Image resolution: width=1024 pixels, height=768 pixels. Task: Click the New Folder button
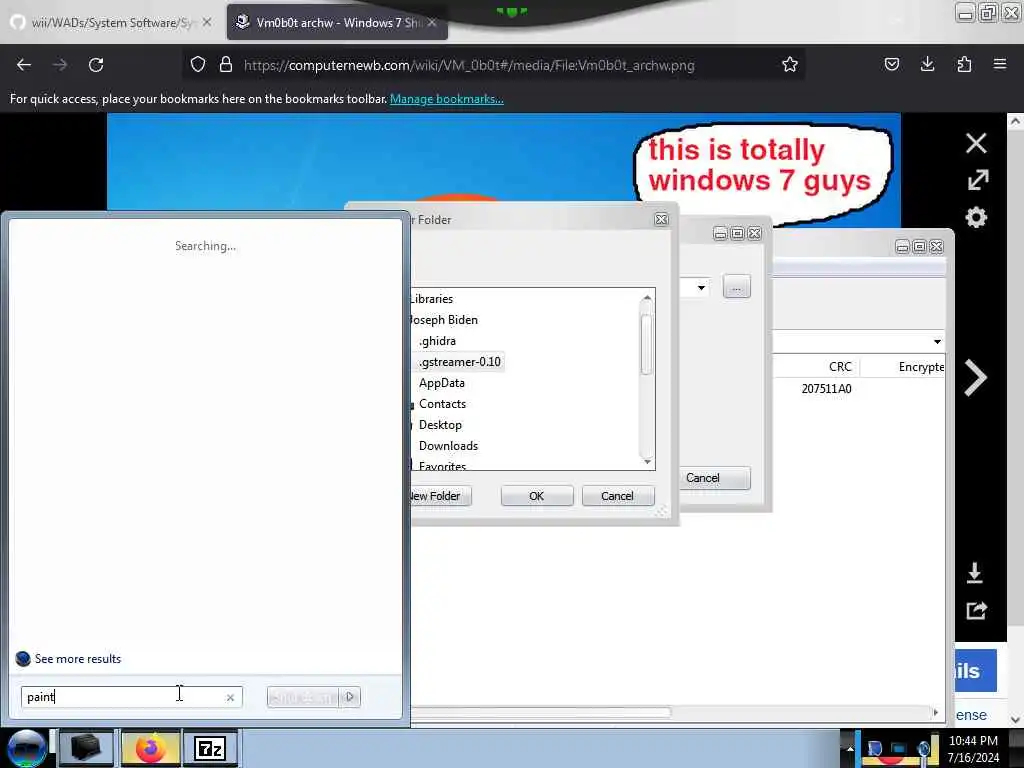pos(439,496)
